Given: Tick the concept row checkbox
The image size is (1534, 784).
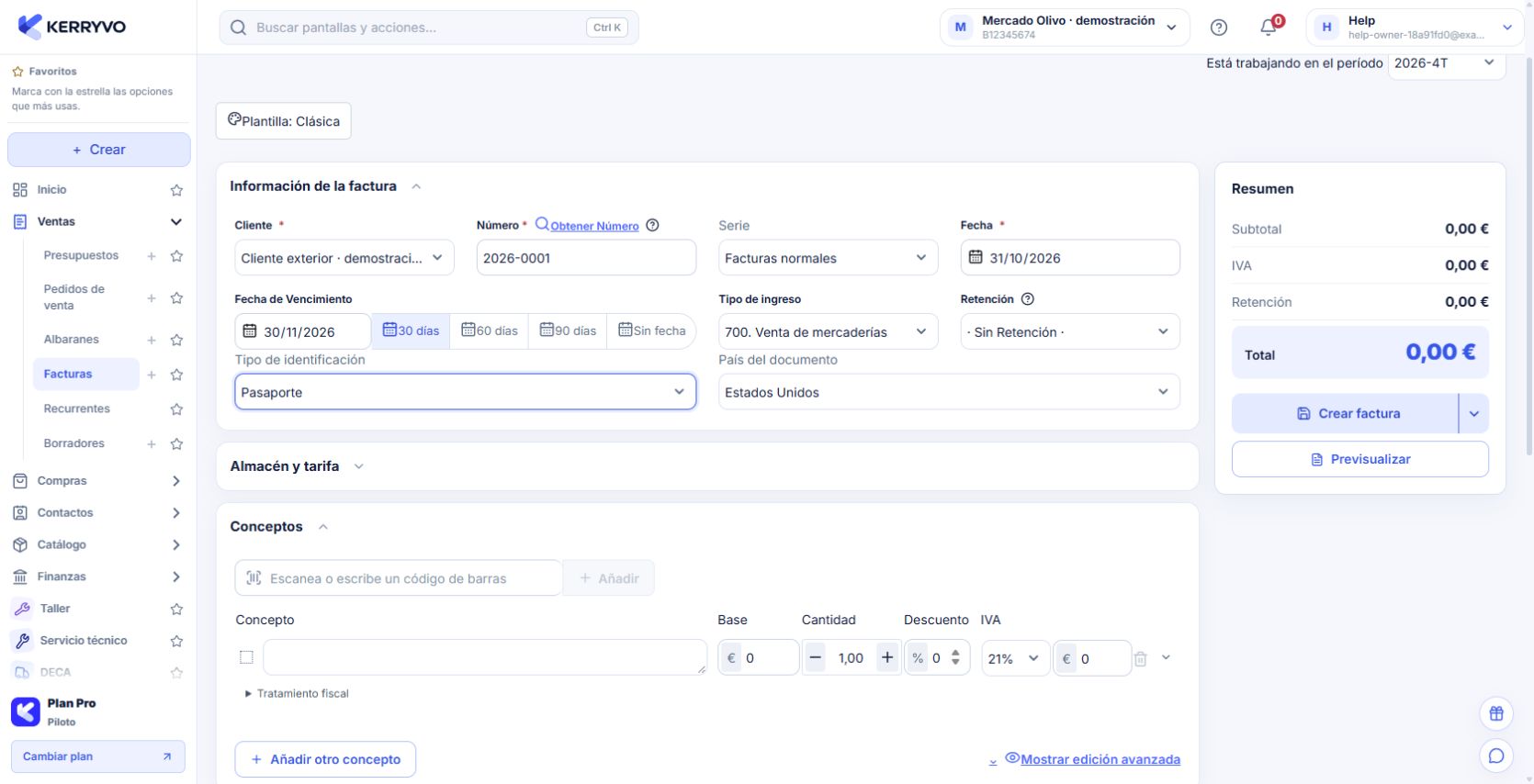Looking at the screenshot, I should coord(246,657).
